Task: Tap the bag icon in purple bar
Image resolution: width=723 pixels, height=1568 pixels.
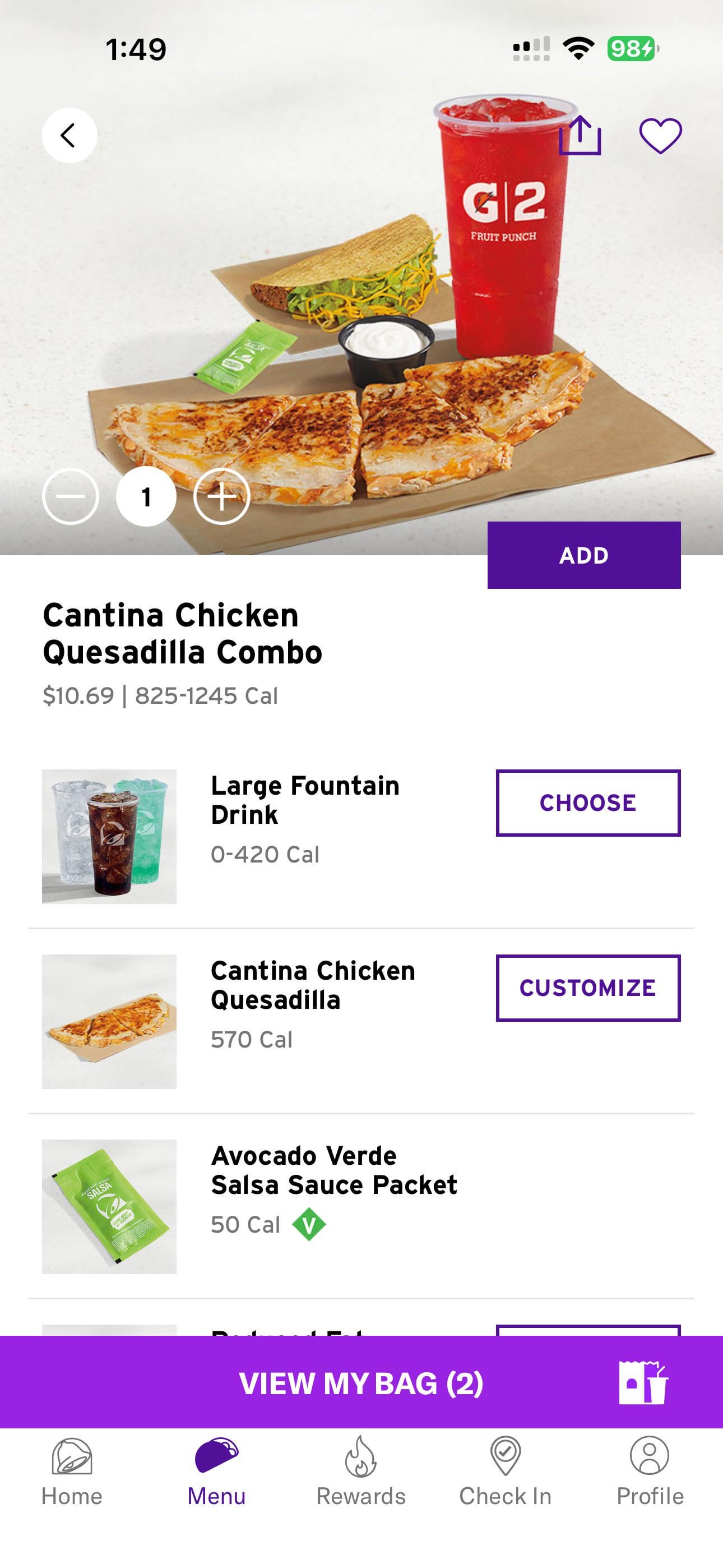Action: (643, 1383)
